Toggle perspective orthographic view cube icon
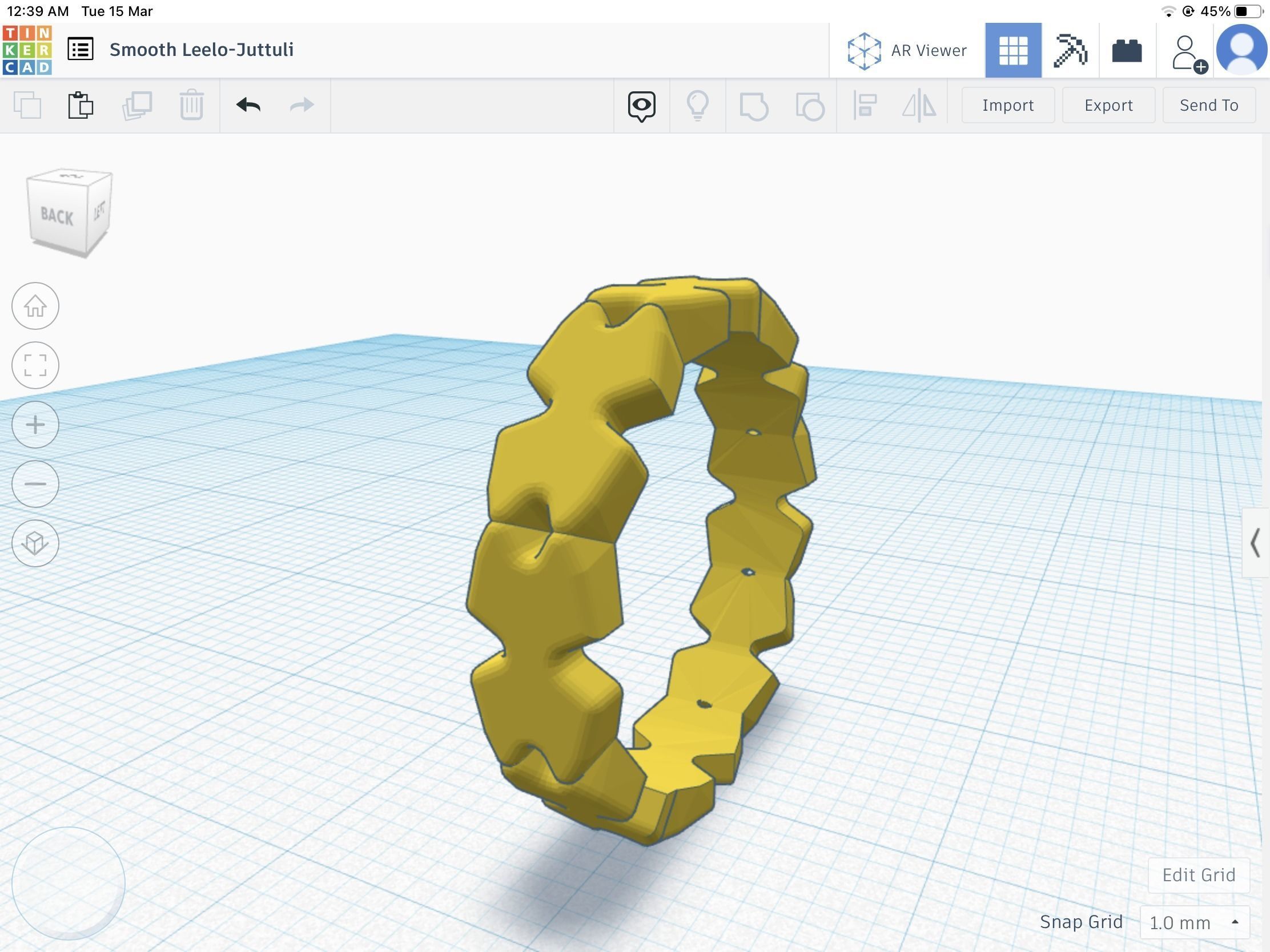This screenshot has height=952, width=1270. 35,543
